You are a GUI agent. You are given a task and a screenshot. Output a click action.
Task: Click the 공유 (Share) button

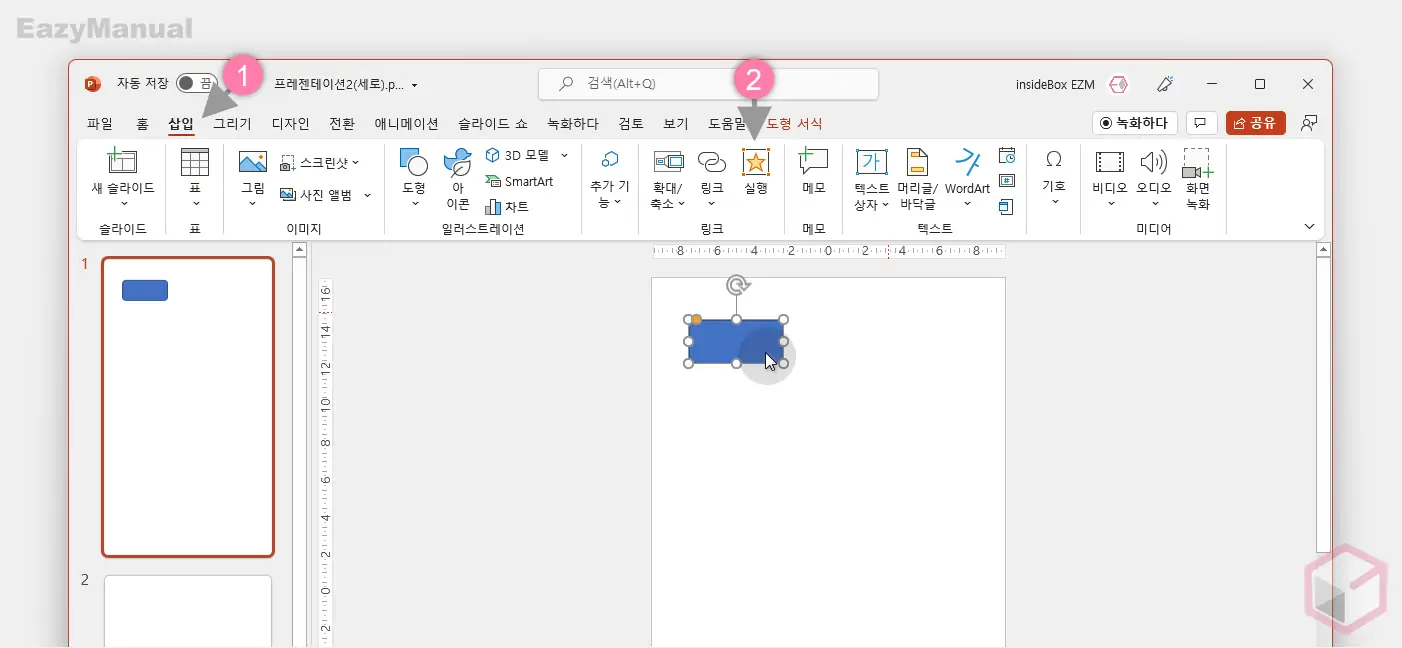point(1255,123)
